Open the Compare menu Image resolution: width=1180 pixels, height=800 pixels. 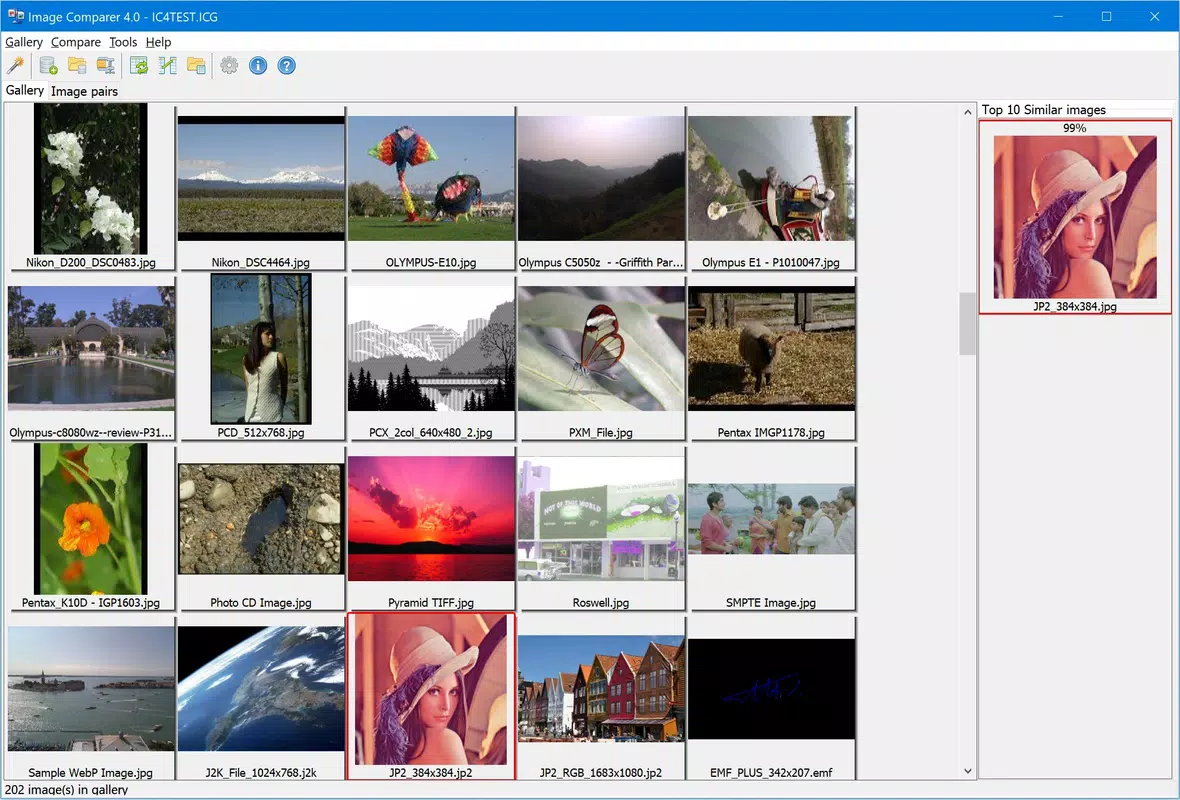coord(76,42)
